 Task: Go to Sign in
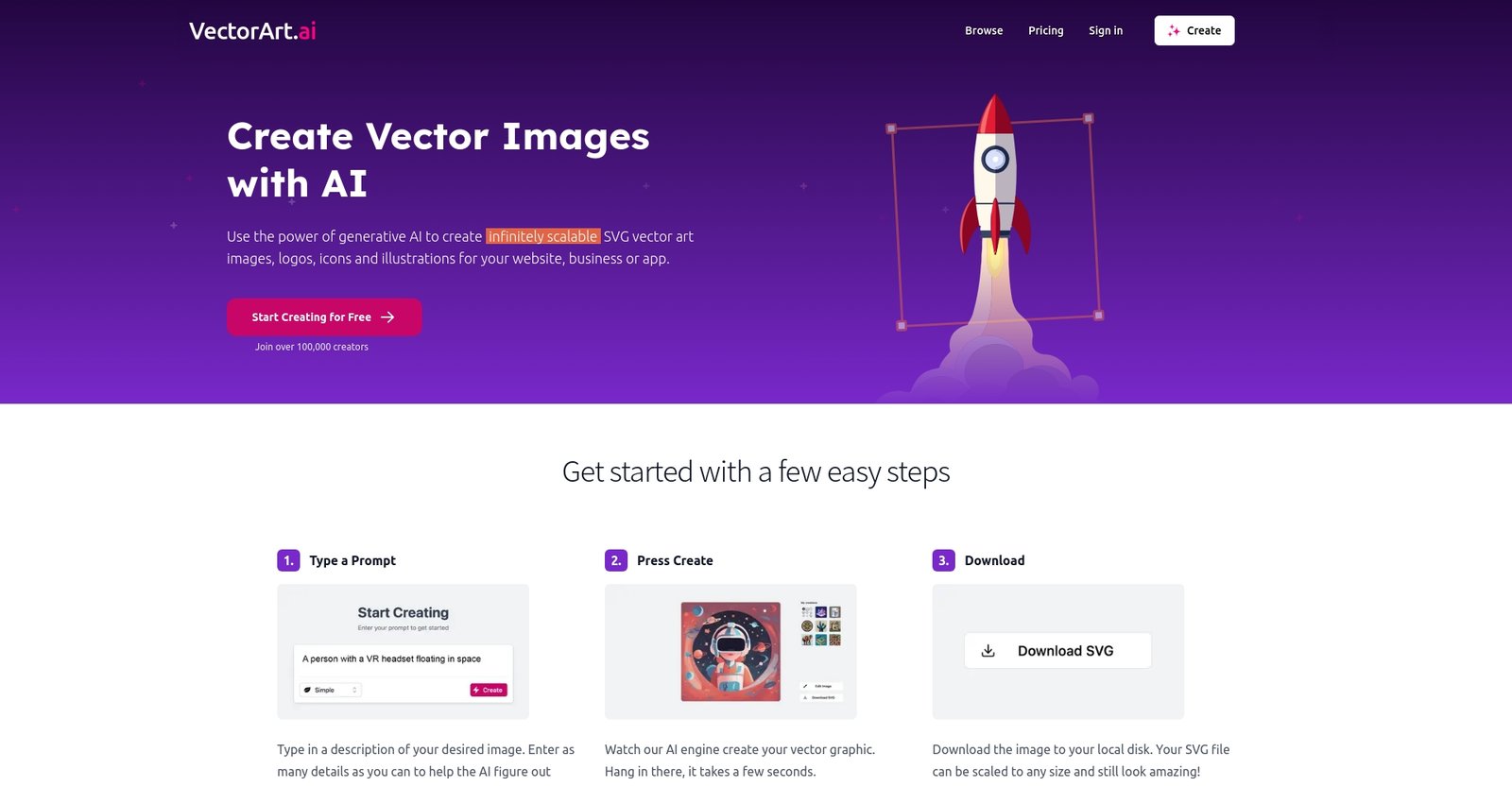[x=1106, y=30]
